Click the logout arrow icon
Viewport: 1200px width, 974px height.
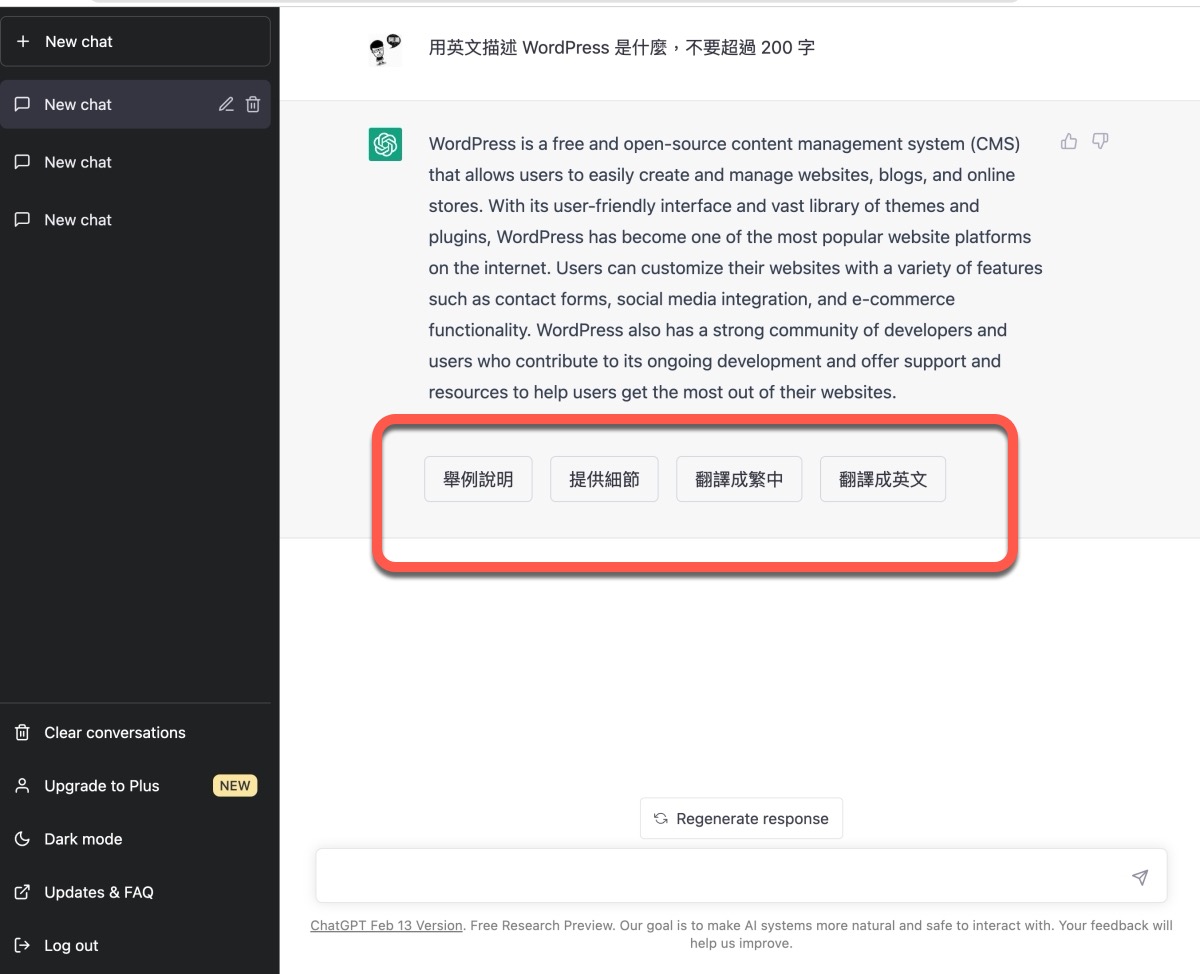[x=22, y=945]
